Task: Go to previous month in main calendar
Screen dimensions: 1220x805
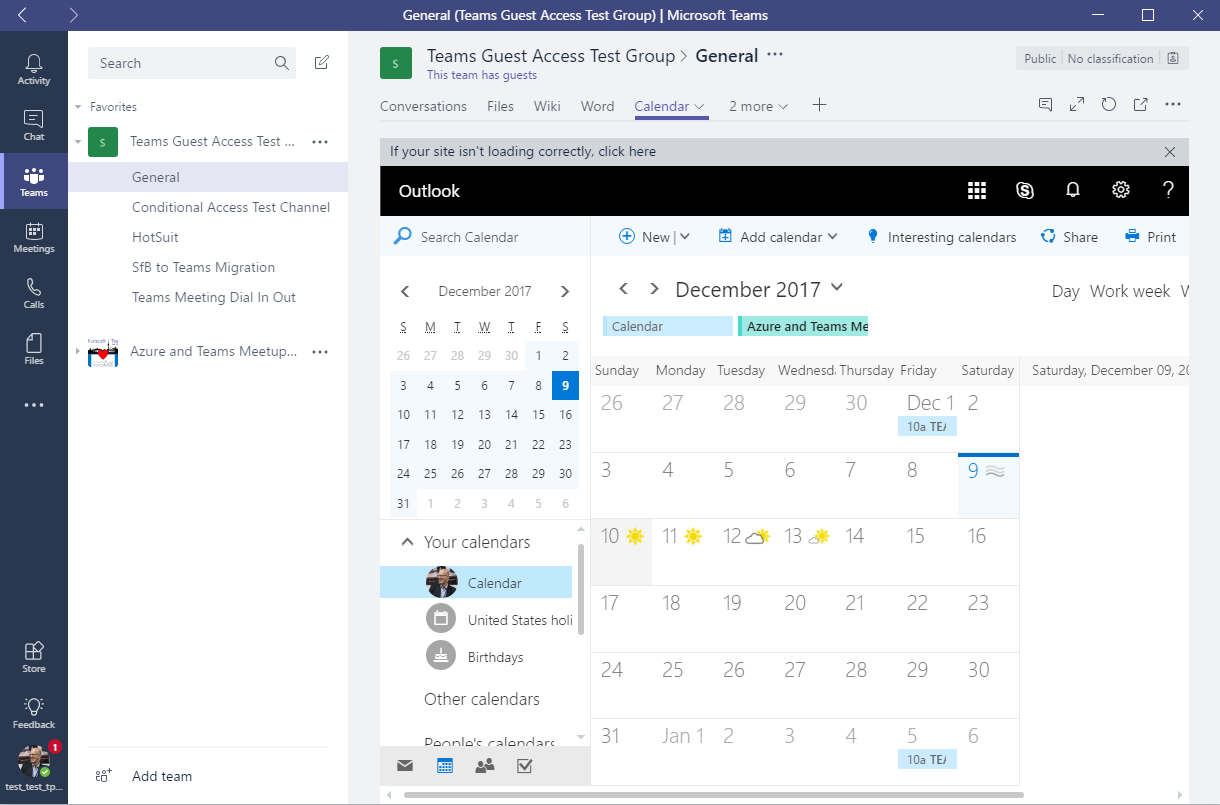Action: [623, 289]
